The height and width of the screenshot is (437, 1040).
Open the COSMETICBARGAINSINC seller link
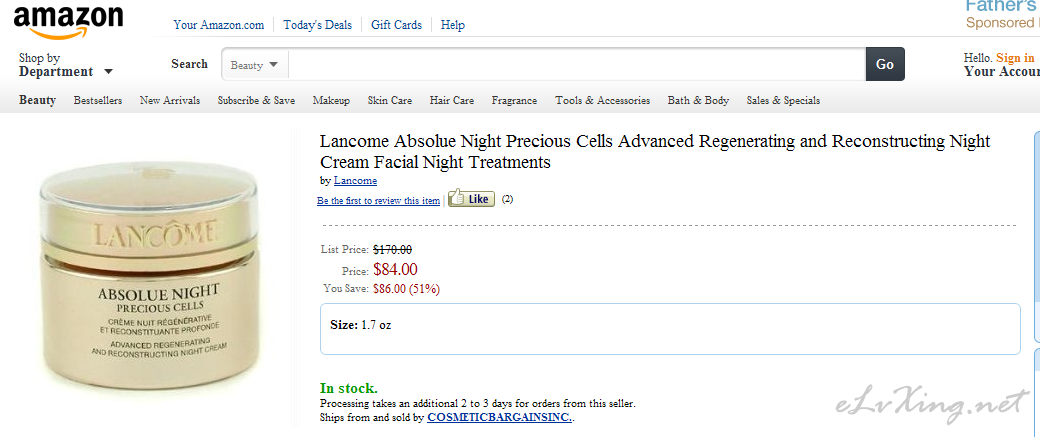500,418
